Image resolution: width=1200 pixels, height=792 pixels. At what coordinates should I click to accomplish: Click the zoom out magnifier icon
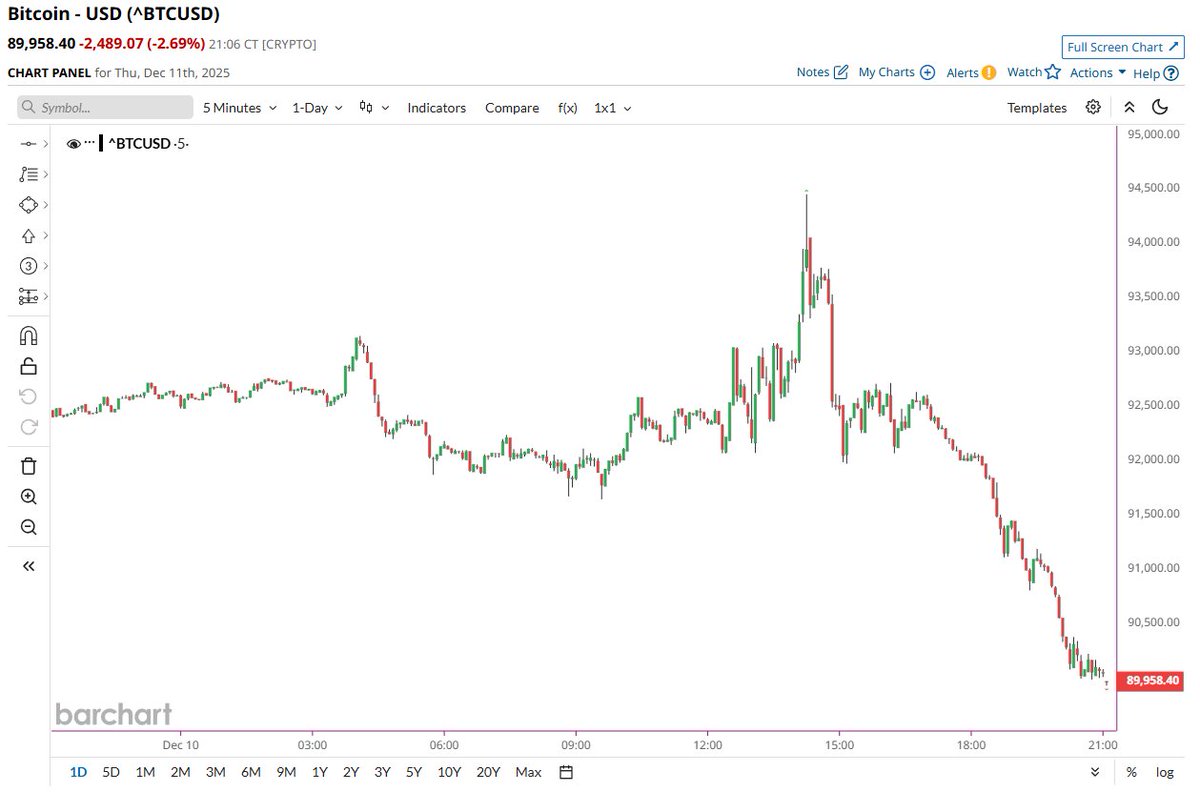[28, 527]
